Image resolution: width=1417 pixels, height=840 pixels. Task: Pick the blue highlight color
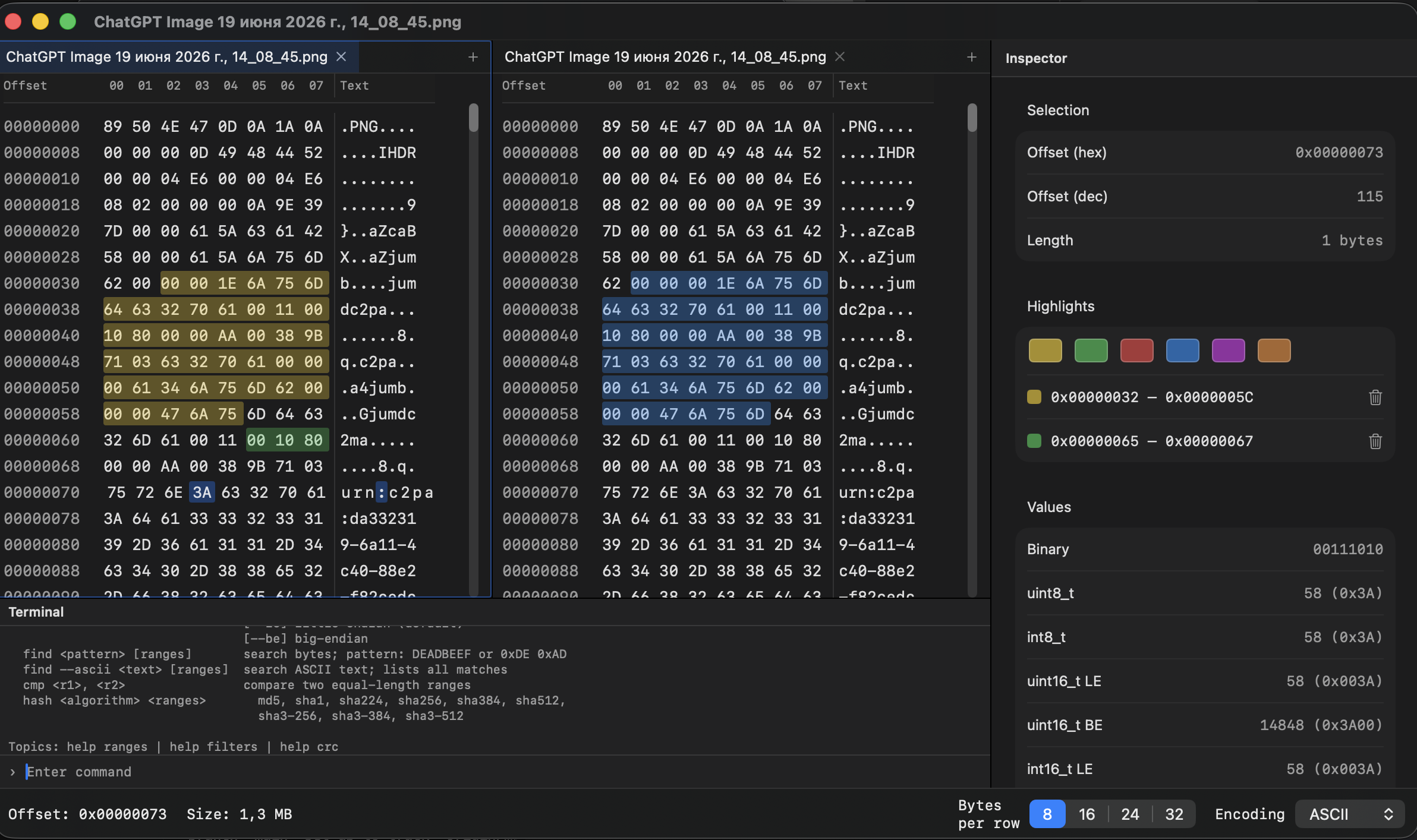1183,350
